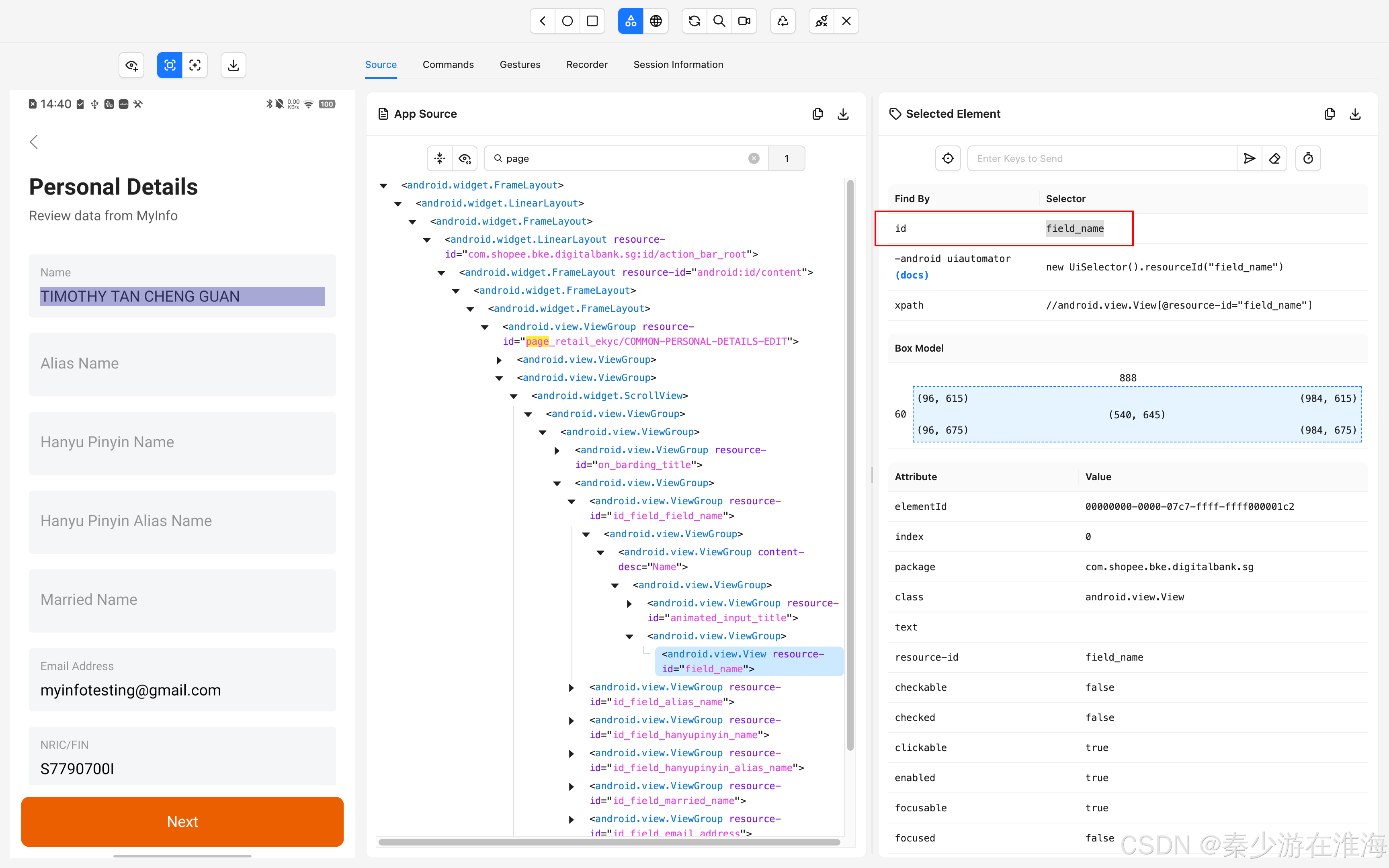1389x868 pixels.
Task: Switch to the Gestures tab
Action: pos(520,65)
